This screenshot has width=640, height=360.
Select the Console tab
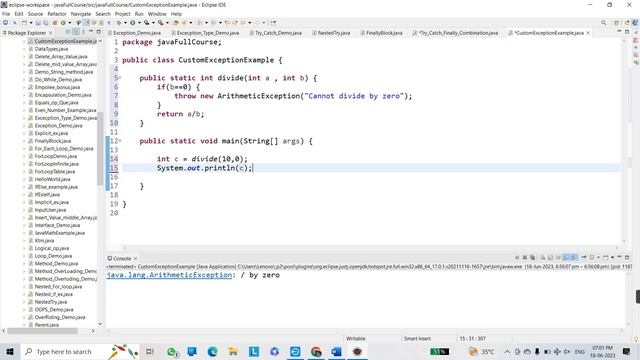click(x=122, y=258)
